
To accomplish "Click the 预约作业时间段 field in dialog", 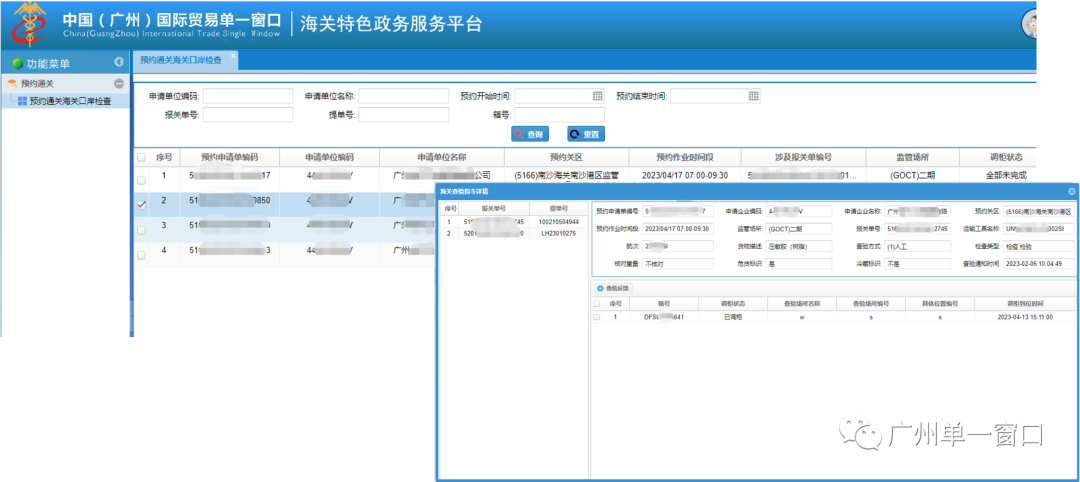I will (678, 229).
